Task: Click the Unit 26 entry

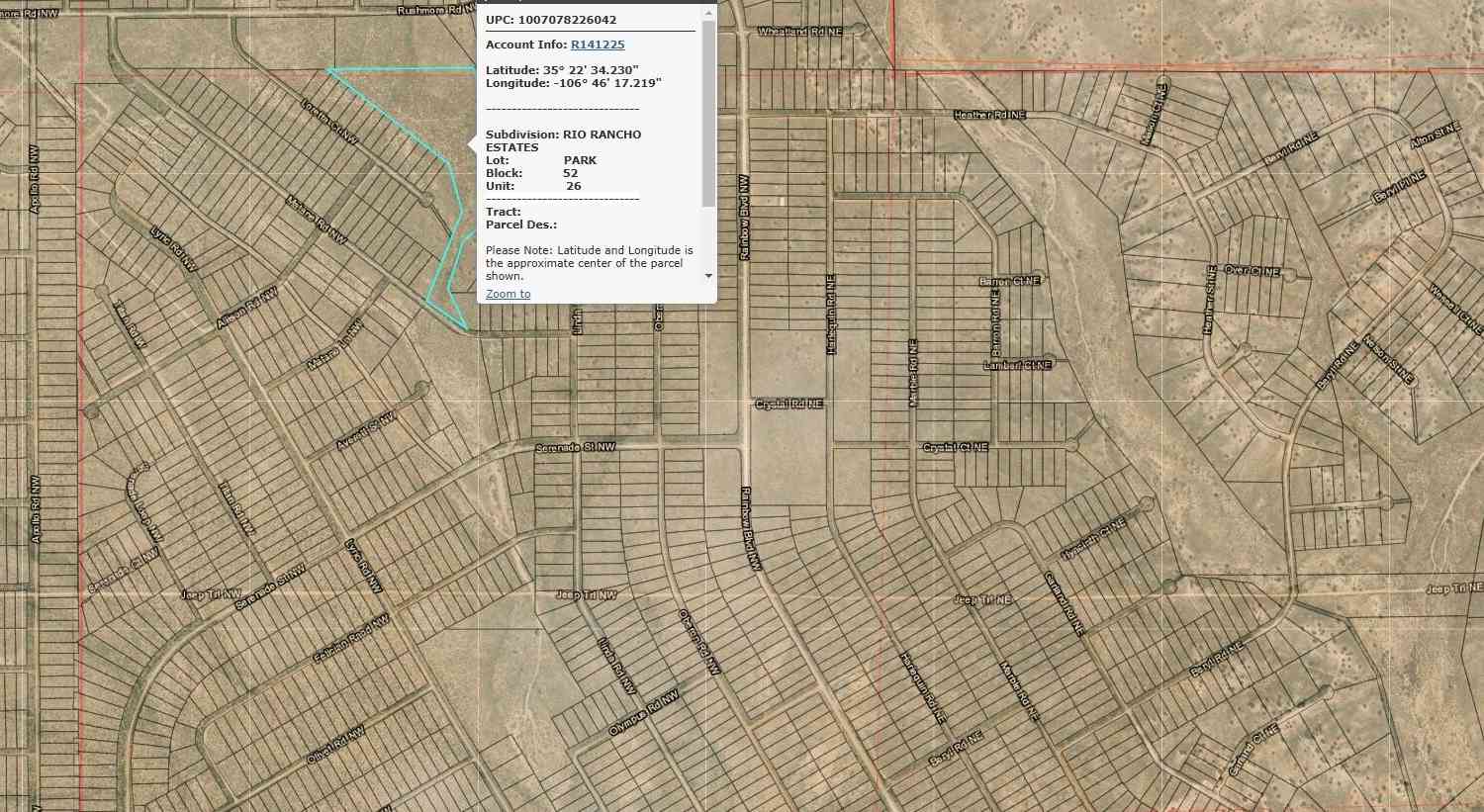Action: (533, 186)
